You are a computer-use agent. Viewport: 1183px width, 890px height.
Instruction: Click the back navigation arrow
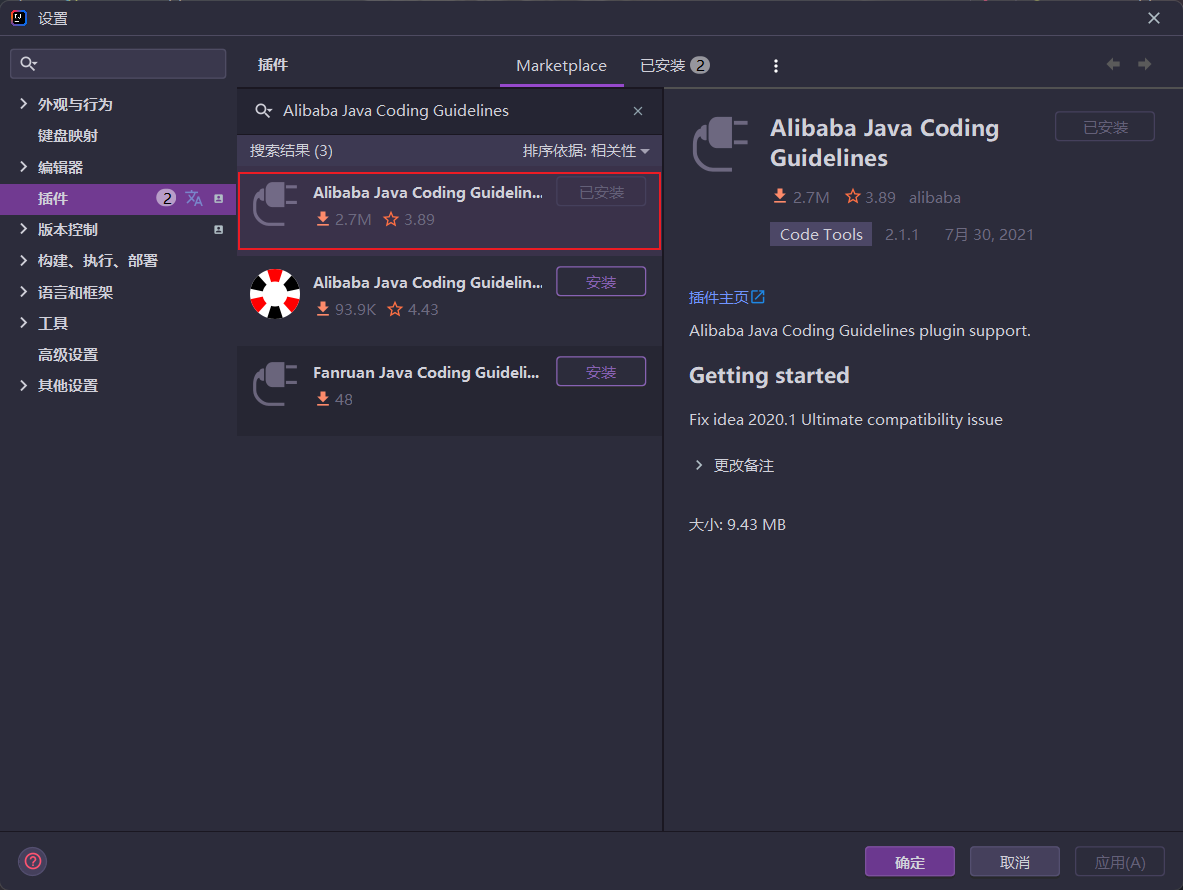click(x=1114, y=64)
